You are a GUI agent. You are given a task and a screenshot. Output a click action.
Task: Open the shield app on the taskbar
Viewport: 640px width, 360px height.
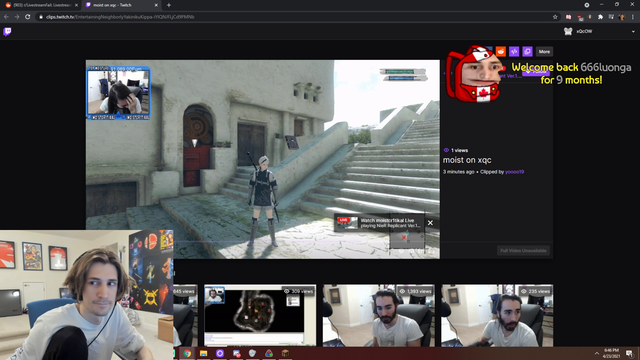click(x=252, y=353)
